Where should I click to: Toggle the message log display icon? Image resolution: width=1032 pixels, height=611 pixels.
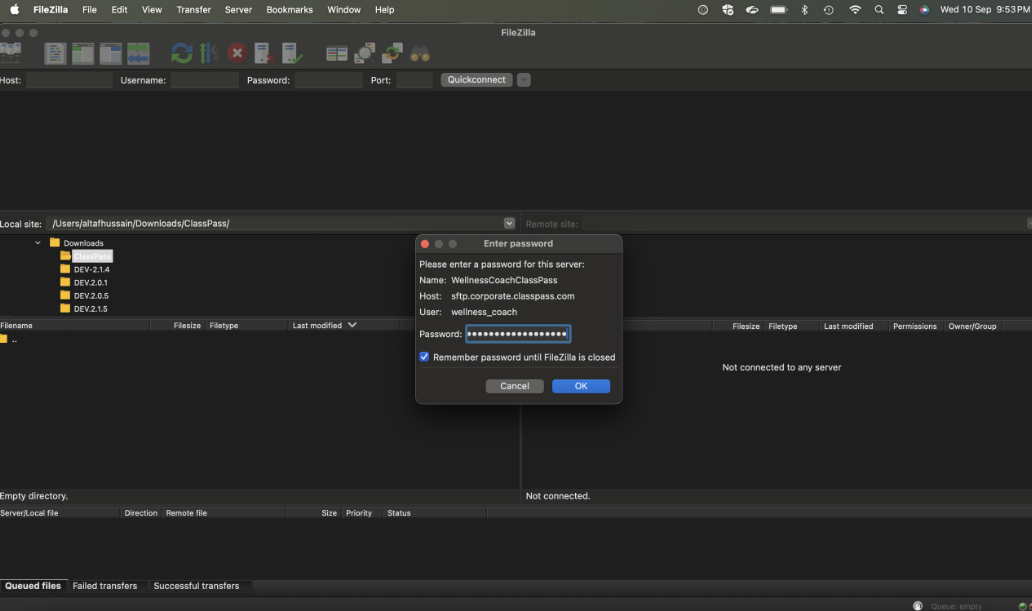pyautogui.click(x=55, y=53)
